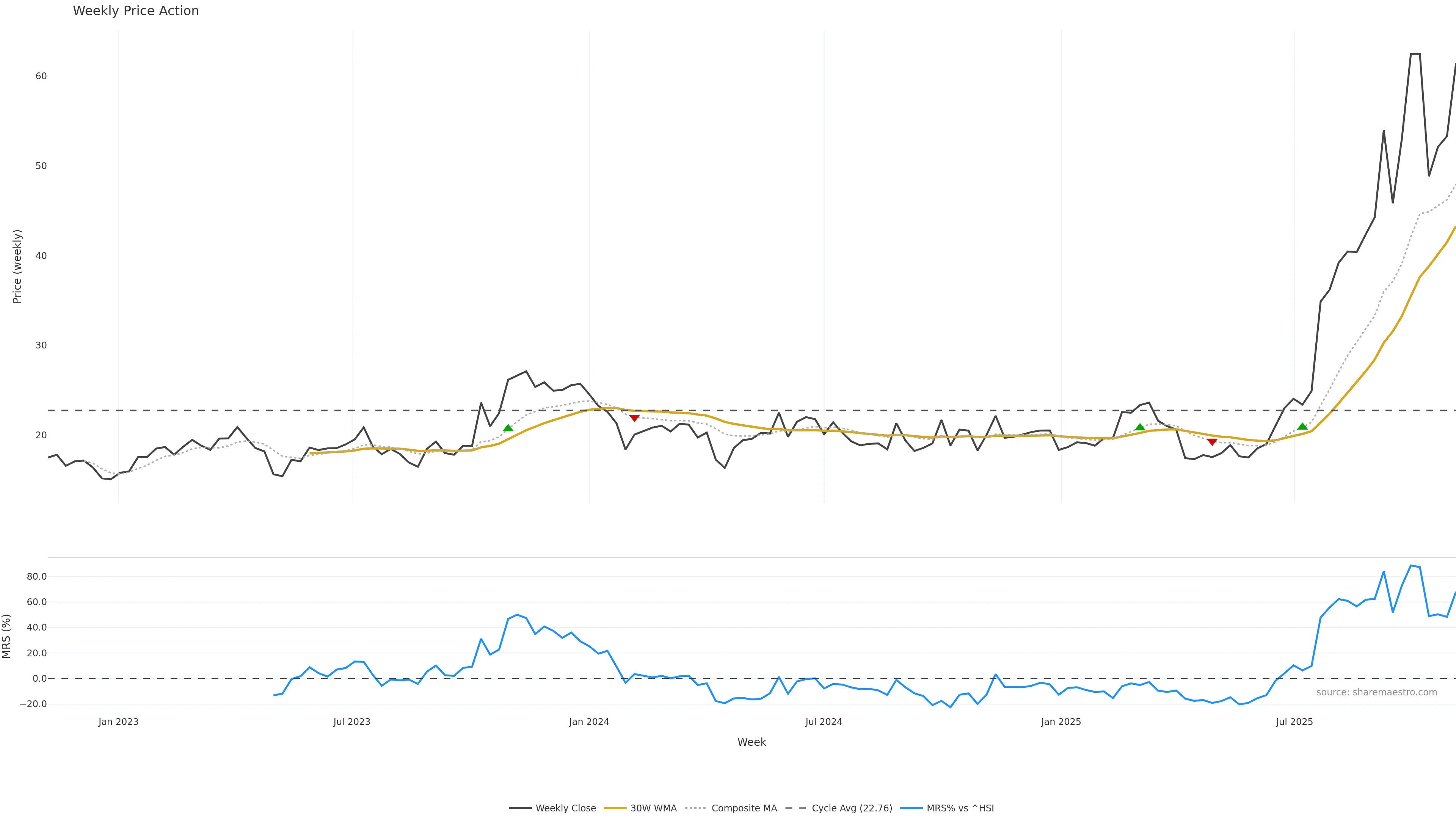The height and width of the screenshot is (819, 1456).
Task: Click the dotted Composite MA legend line icon
Action: coord(695,808)
